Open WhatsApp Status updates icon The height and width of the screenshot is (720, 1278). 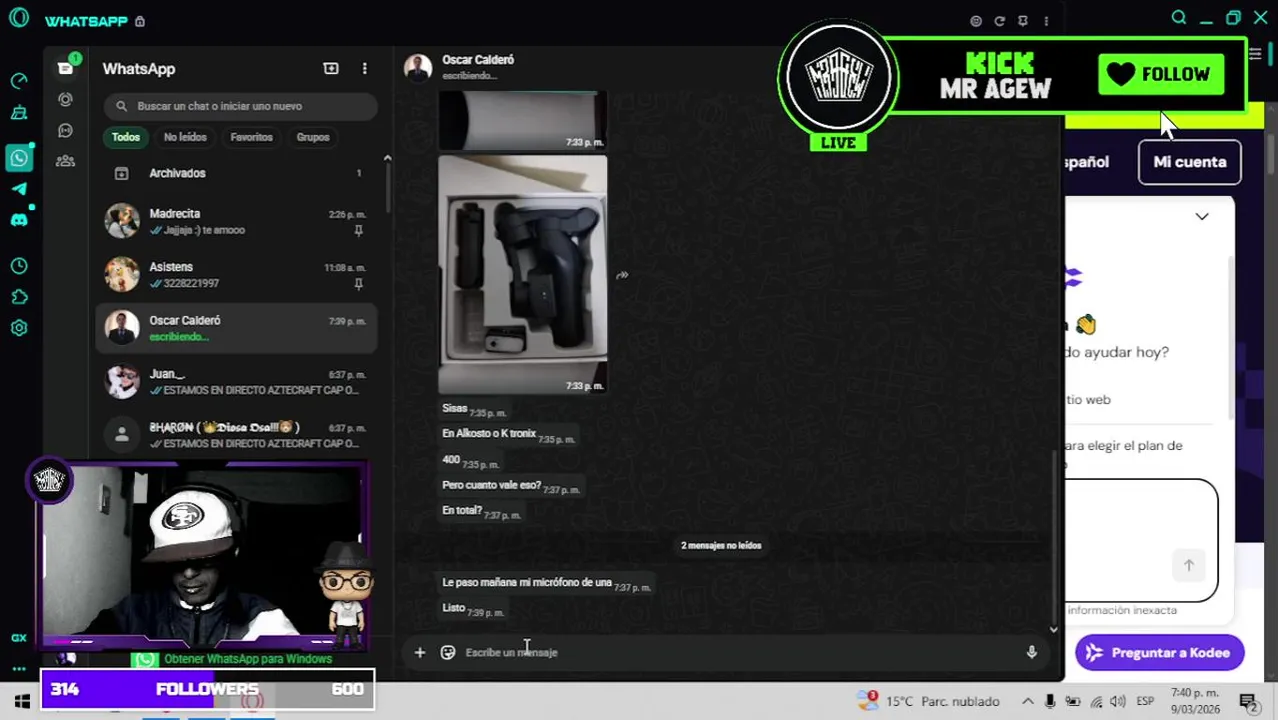(x=65, y=99)
